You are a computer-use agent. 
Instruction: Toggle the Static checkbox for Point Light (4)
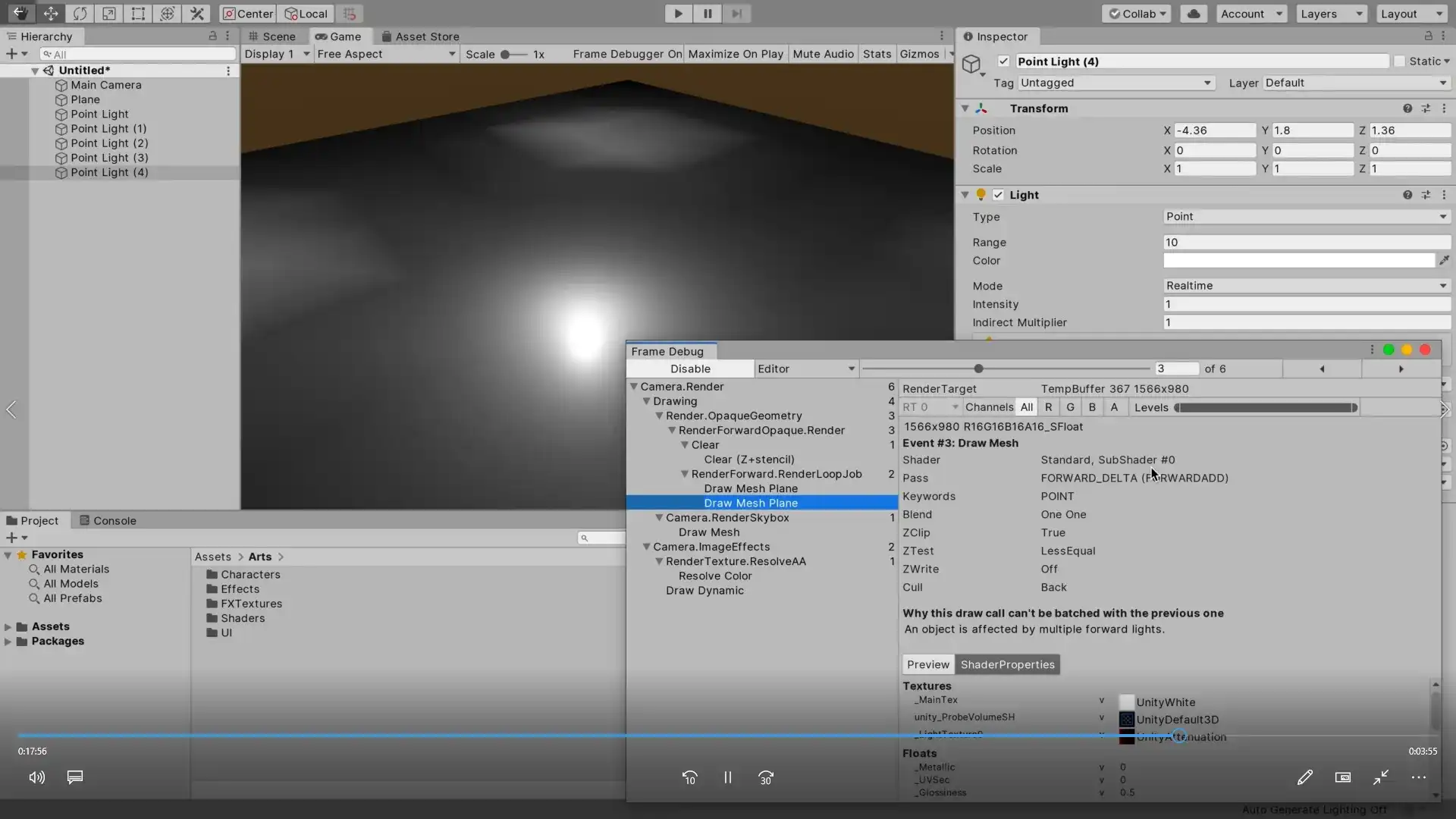coord(1399,61)
